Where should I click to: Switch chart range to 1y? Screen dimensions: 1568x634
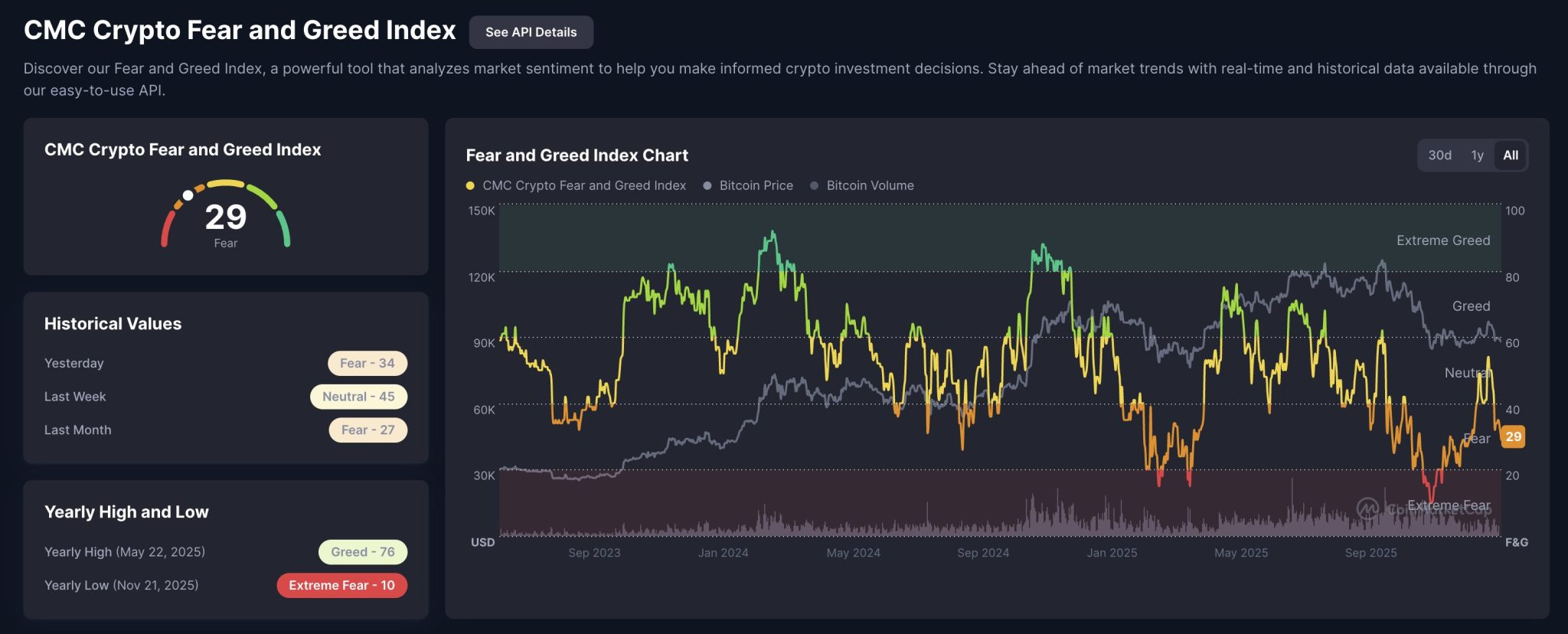click(1477, 155)
